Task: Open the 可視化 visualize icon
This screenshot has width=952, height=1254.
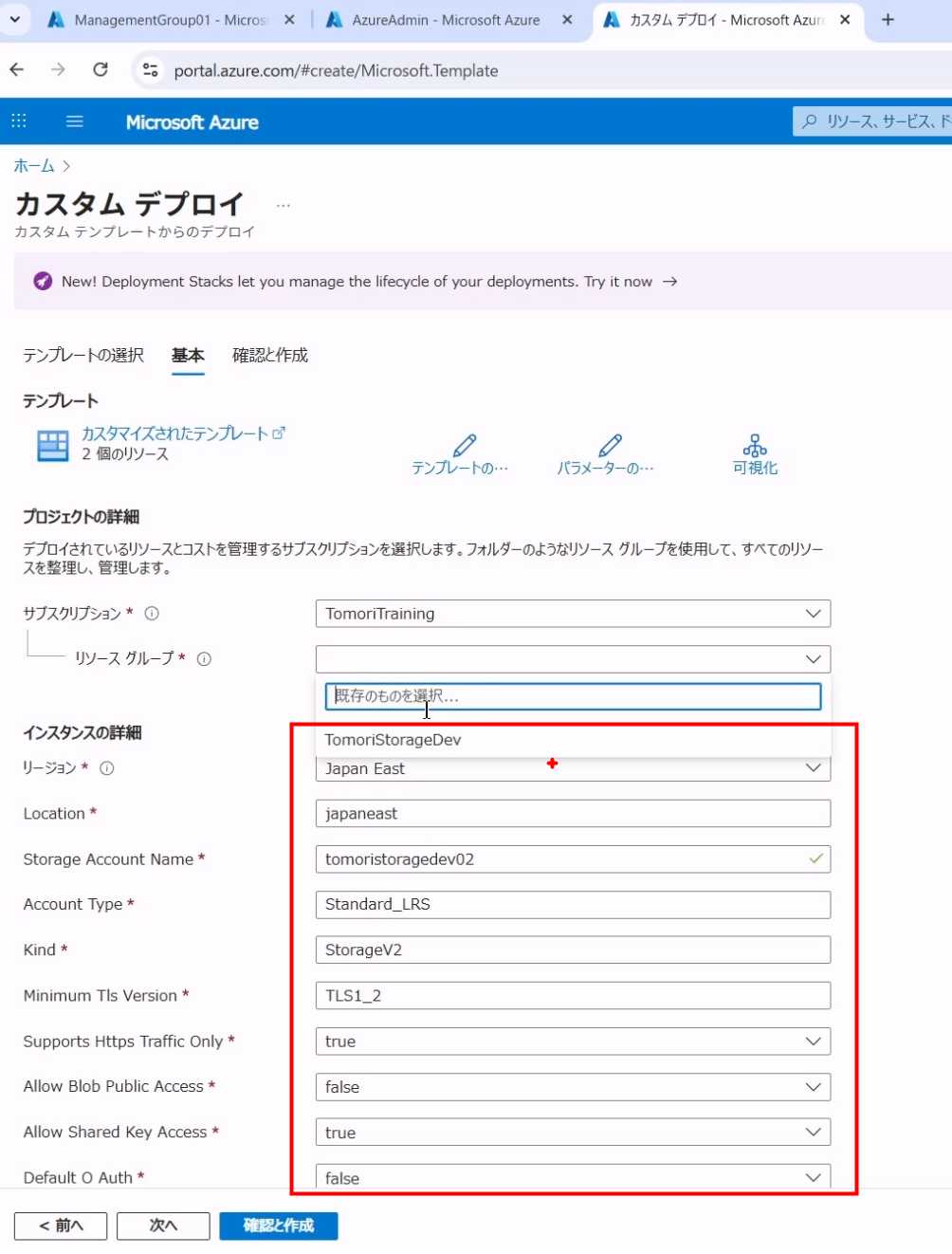Action: [x=755, y=446]
